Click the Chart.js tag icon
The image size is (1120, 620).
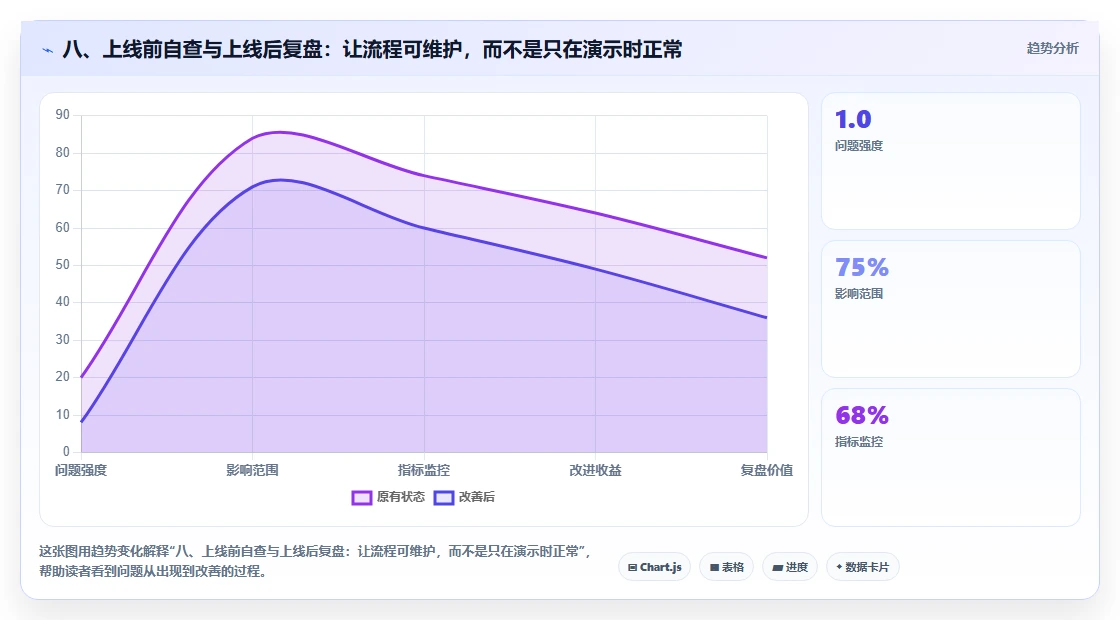(632, 568)
